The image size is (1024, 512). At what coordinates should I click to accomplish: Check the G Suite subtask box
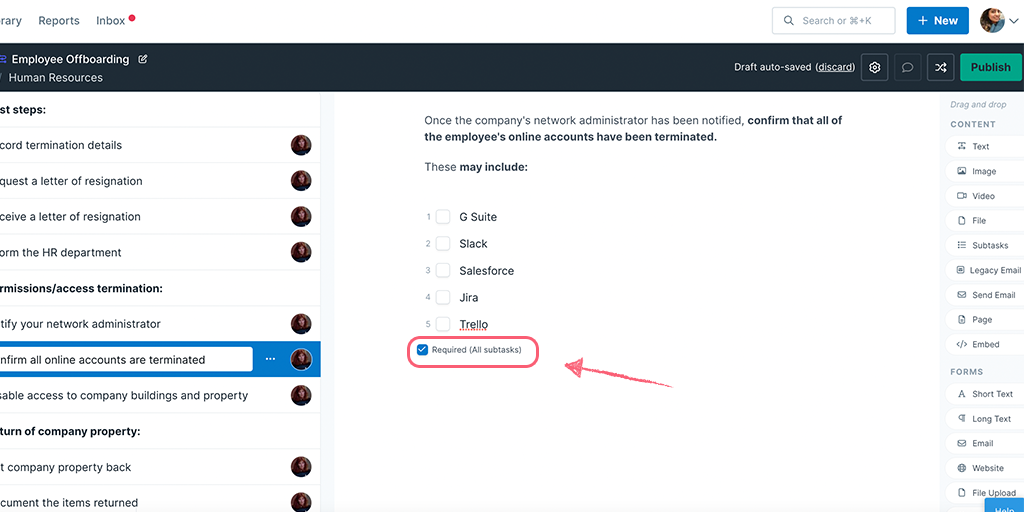[443, 217]
